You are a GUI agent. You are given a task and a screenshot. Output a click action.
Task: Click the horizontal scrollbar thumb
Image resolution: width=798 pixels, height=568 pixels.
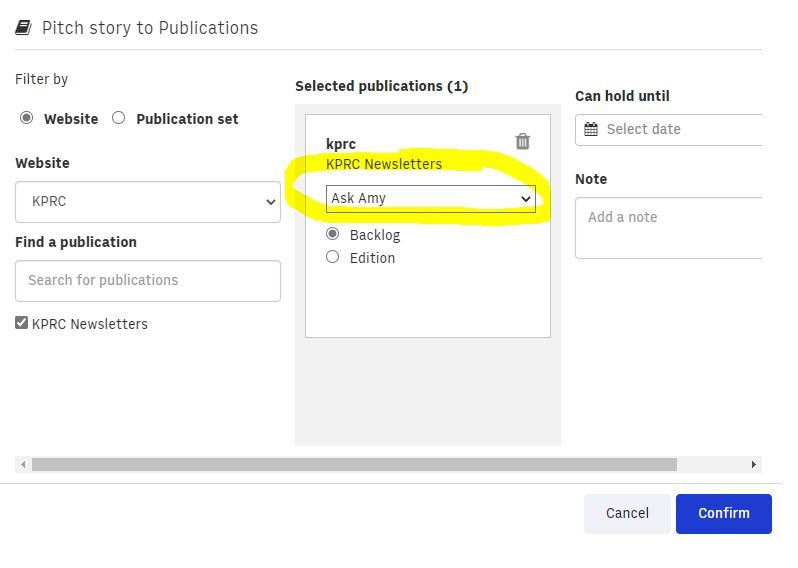[354, 464]
